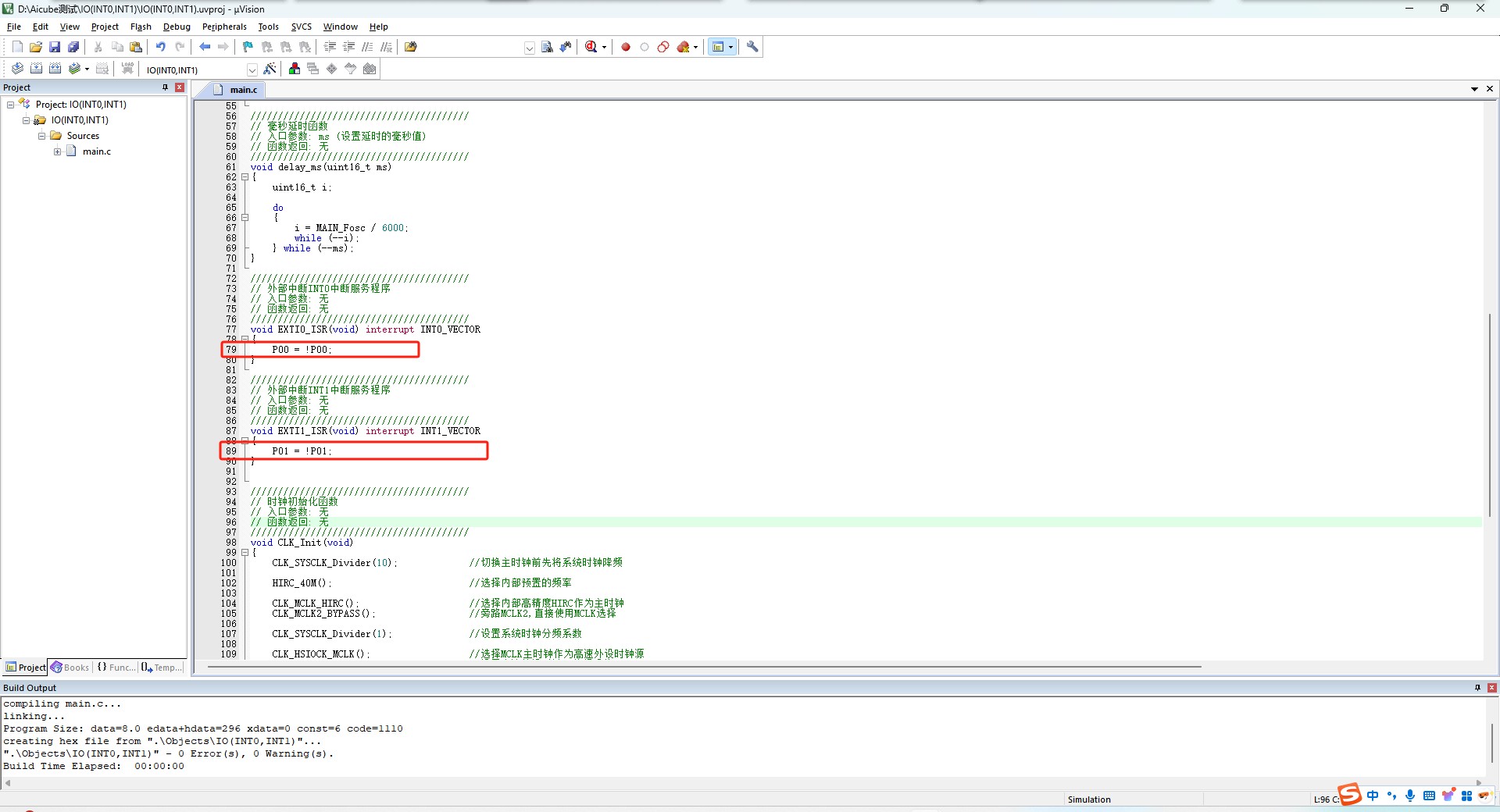Download code to flash with LOAD icon

(127, 69)
